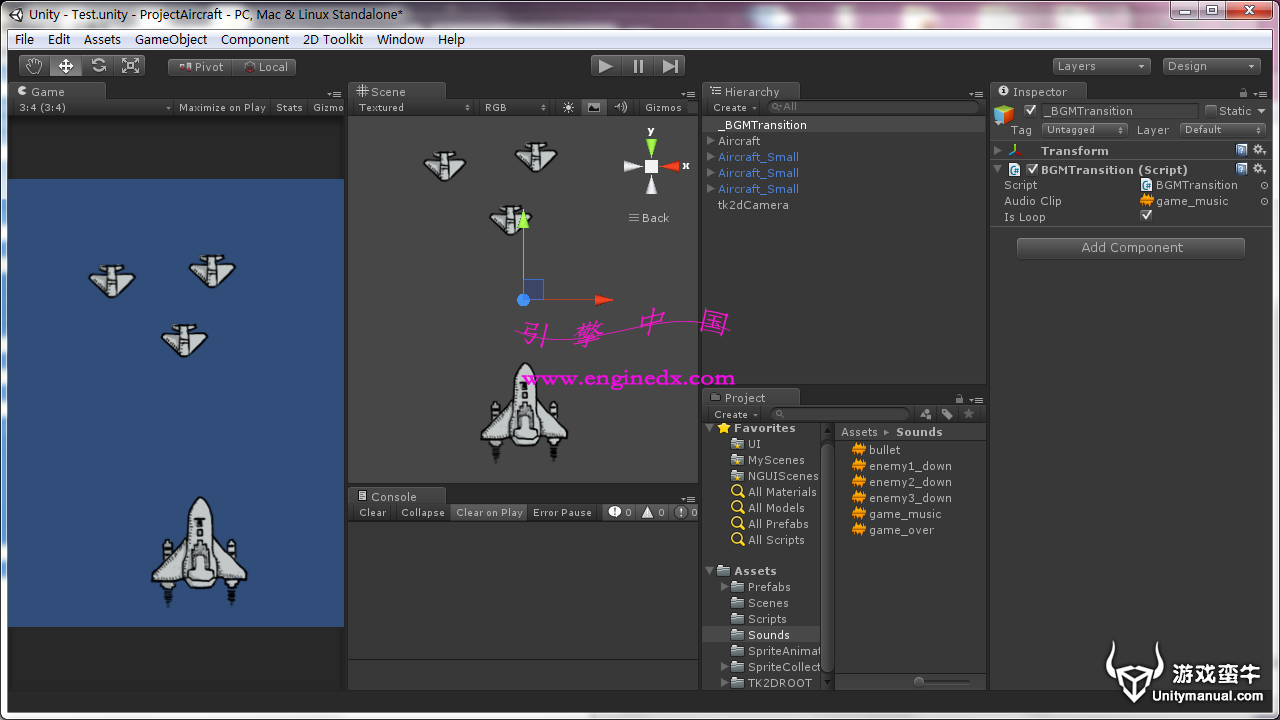The height and width of the screenshot is (720, 1280).
Task: Open the Hierarchy panel options menu
Action: pyautogui.click(x=975, y=94)
